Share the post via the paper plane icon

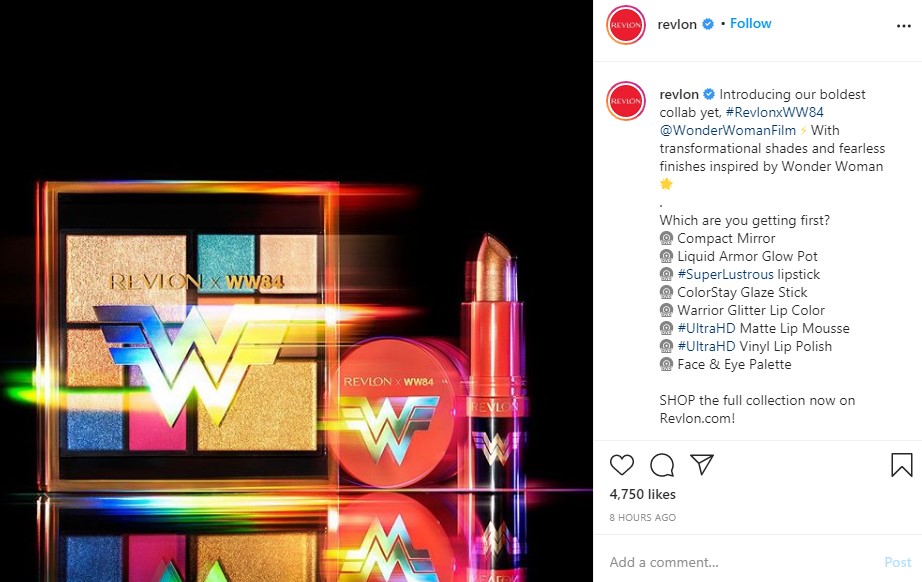click(x=702, y=464)
